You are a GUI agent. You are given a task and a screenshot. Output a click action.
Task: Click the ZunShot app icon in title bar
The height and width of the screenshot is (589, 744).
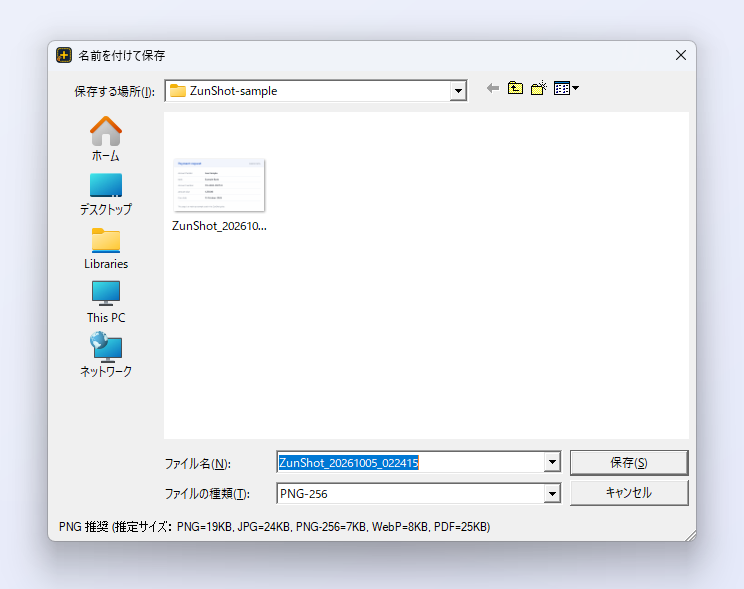[x=64, y=55]
